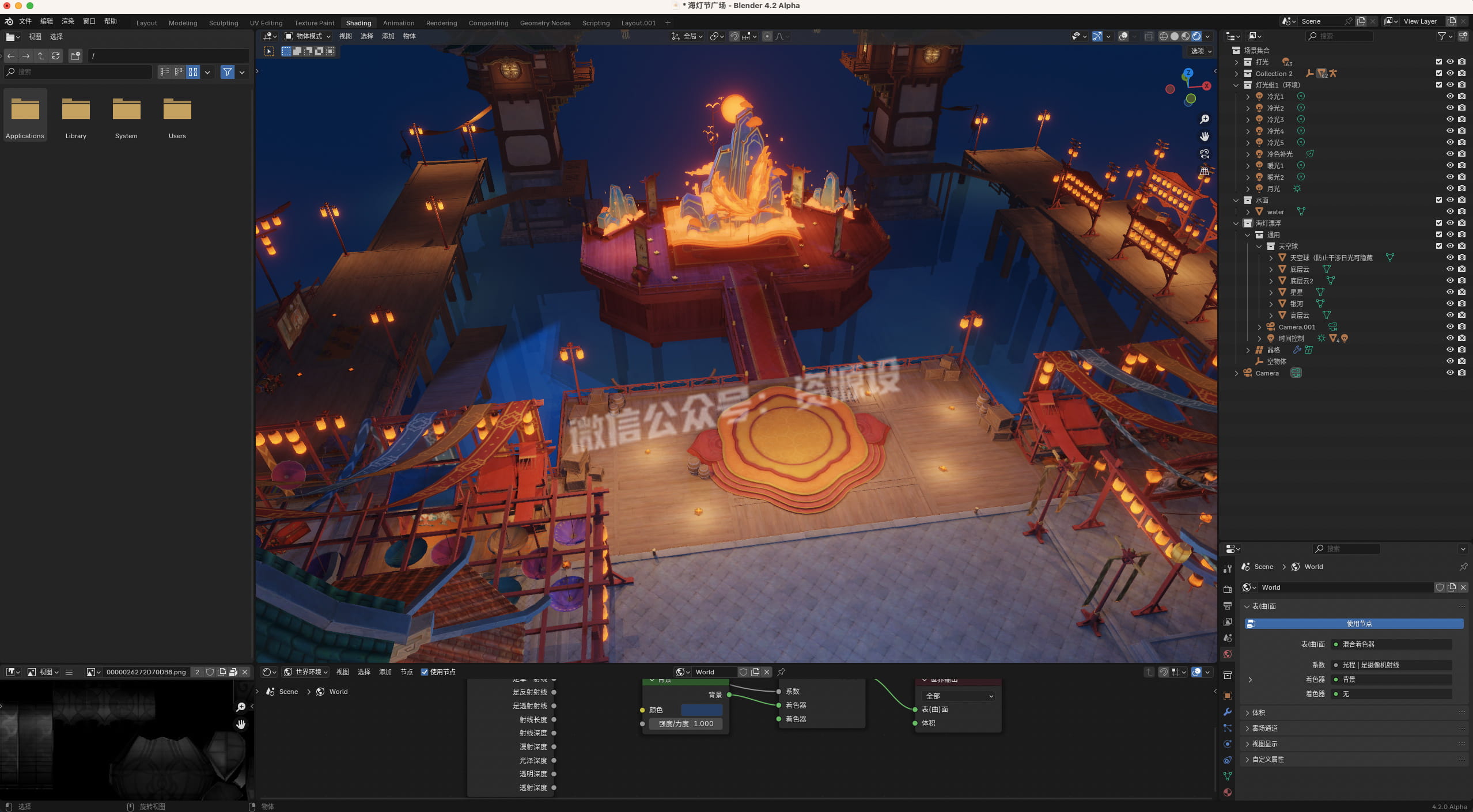Screen dimensions: 1473x812
Task: Click the 使用节点 button in properties
Action: [x=1354, y=624]
